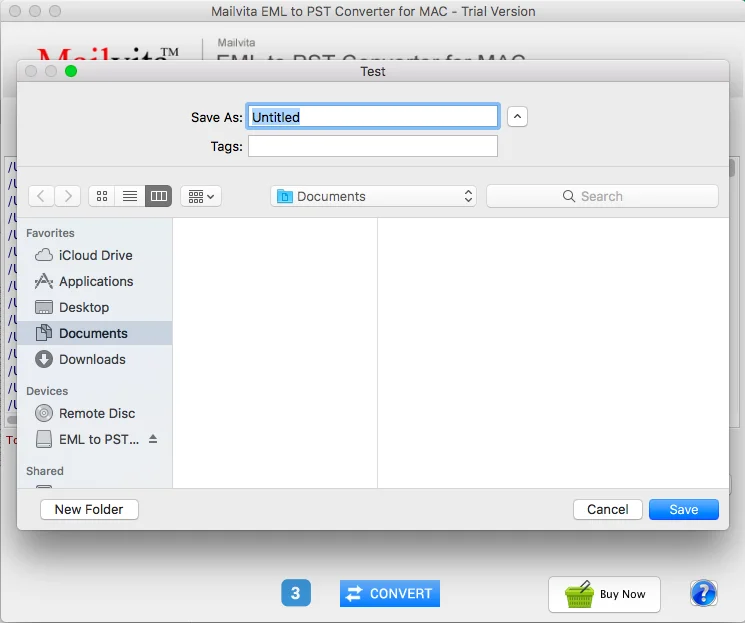This screenshot has width=745, height=623.
Task: Click the Cancel button
Action: coord(608,509)
